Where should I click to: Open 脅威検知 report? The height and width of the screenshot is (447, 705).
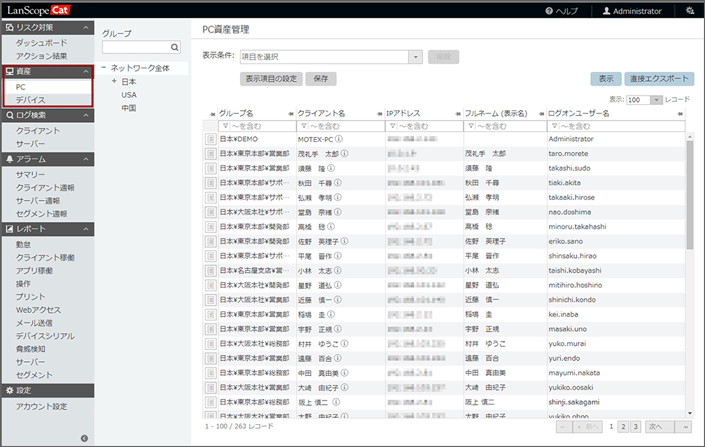click(x=31, y=349)
